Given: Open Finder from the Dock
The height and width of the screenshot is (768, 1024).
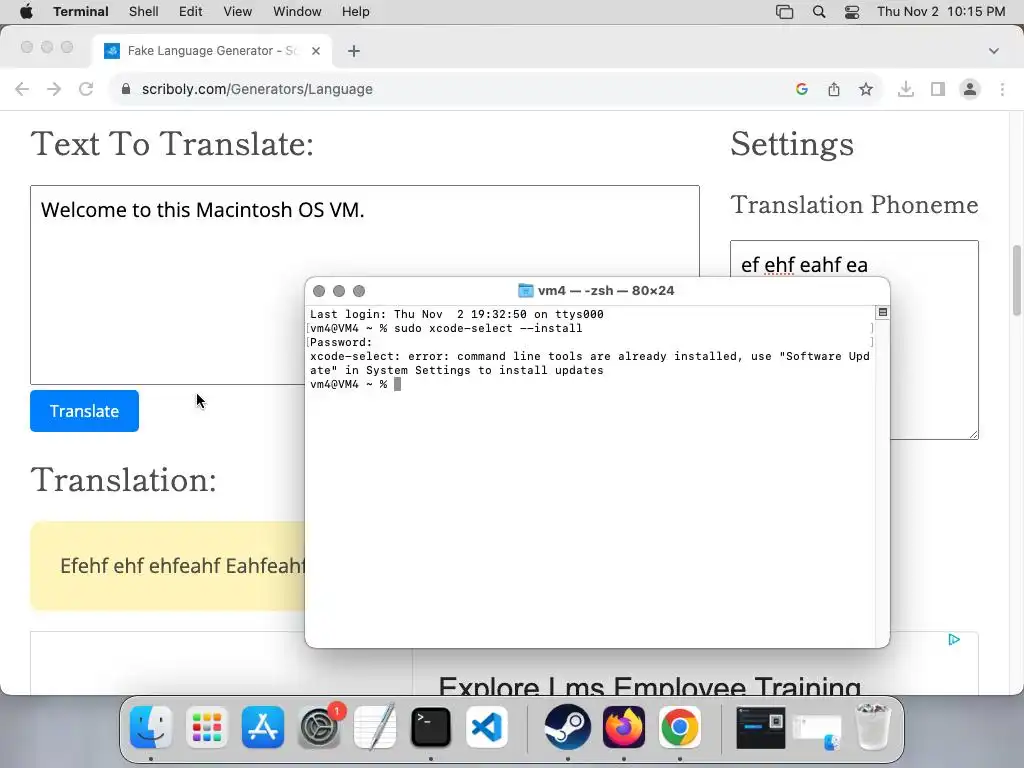Looking at the screenshot, I should pyautogui.click(x=151, y=727).
